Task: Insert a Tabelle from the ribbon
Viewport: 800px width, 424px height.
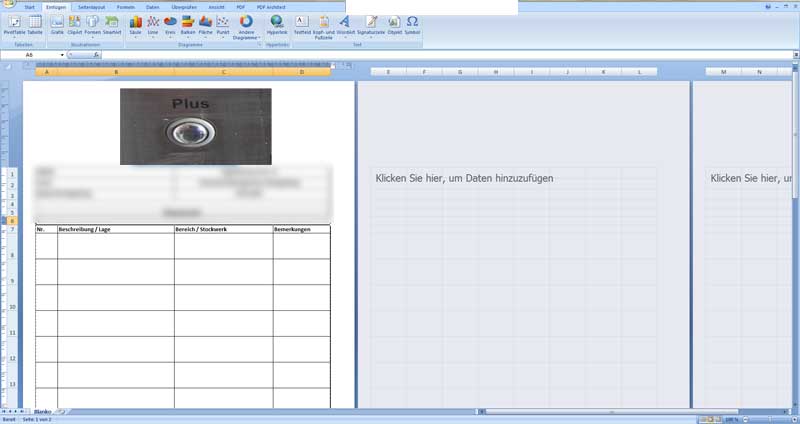Action: pos(35,26)
